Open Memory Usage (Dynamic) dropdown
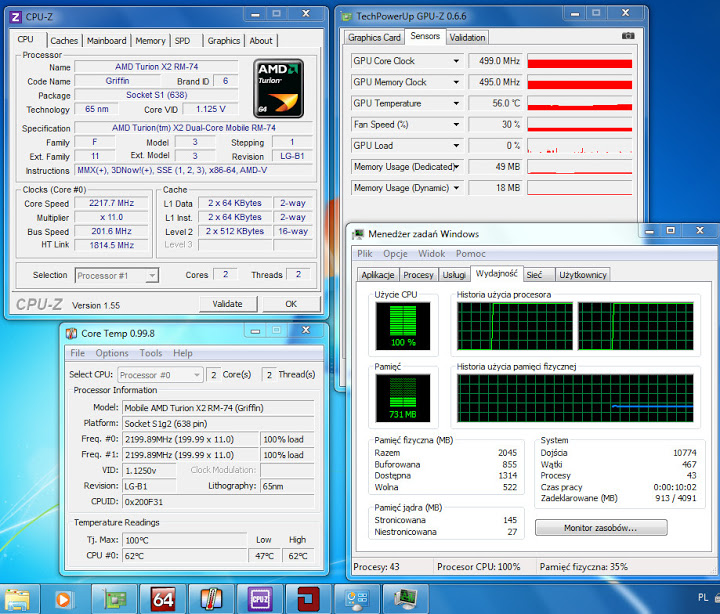Image resolution: width=720 pixels, height=614 pixels. [456, 188]
